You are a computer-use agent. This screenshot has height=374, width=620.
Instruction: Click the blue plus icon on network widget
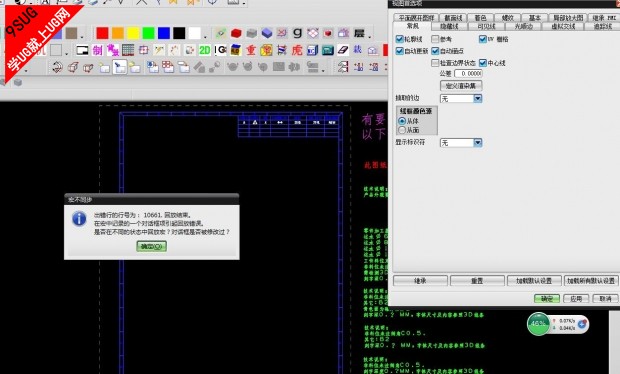(x=582, y=324)
